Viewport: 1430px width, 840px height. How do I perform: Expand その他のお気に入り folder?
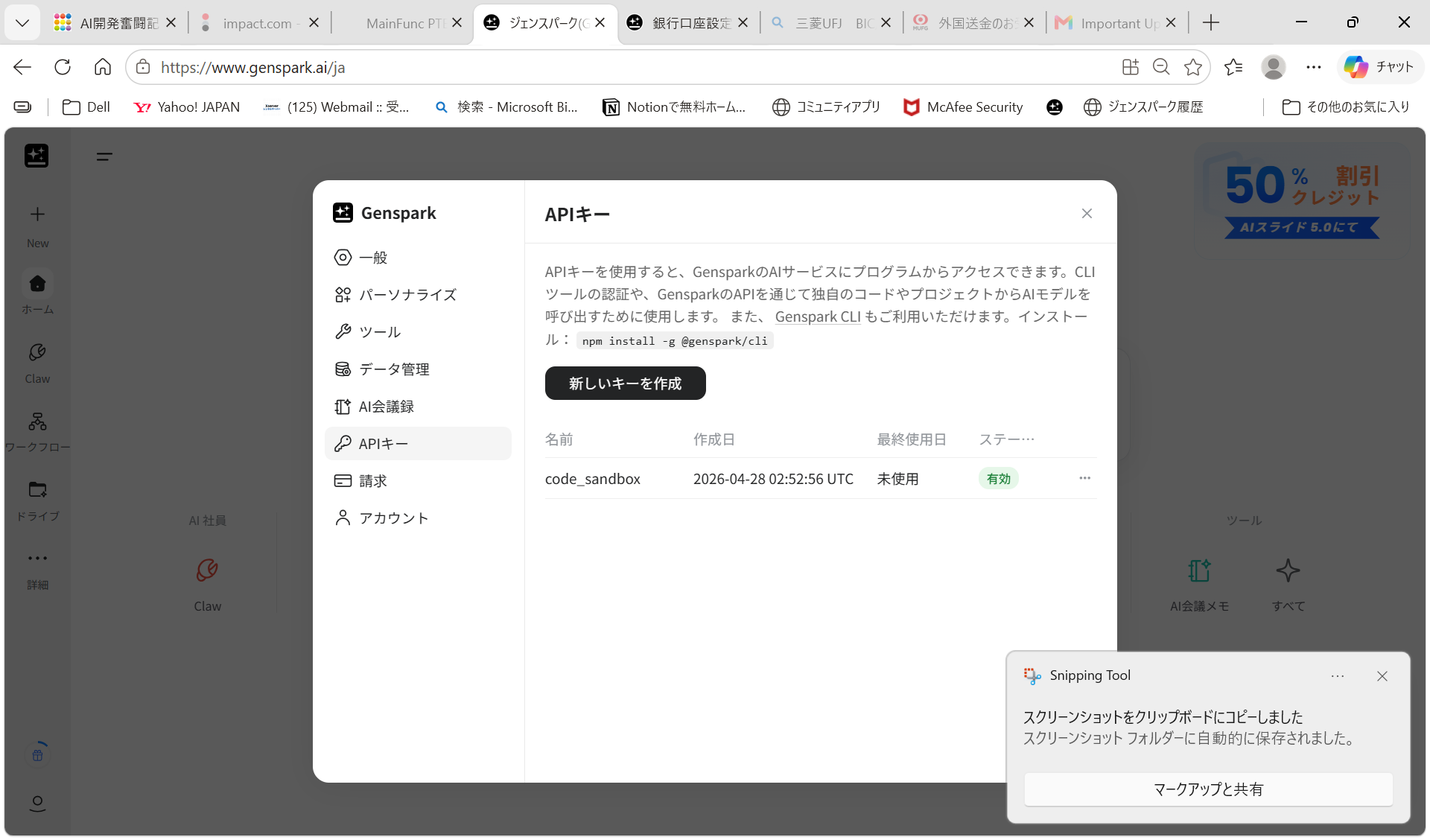[1346, 107]
